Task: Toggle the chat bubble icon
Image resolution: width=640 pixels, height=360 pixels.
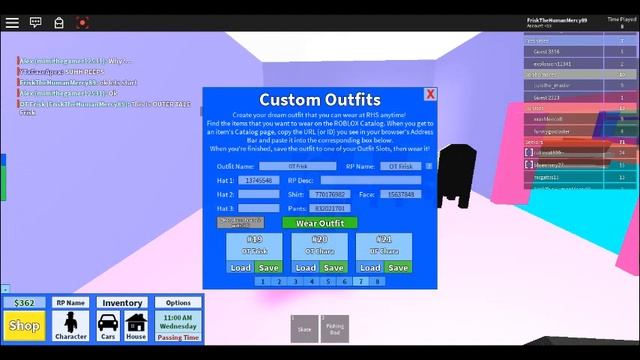Action: coord(36,22)
